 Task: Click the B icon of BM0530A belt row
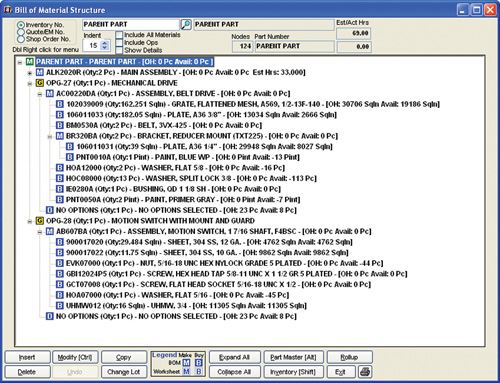click(60, 125)
